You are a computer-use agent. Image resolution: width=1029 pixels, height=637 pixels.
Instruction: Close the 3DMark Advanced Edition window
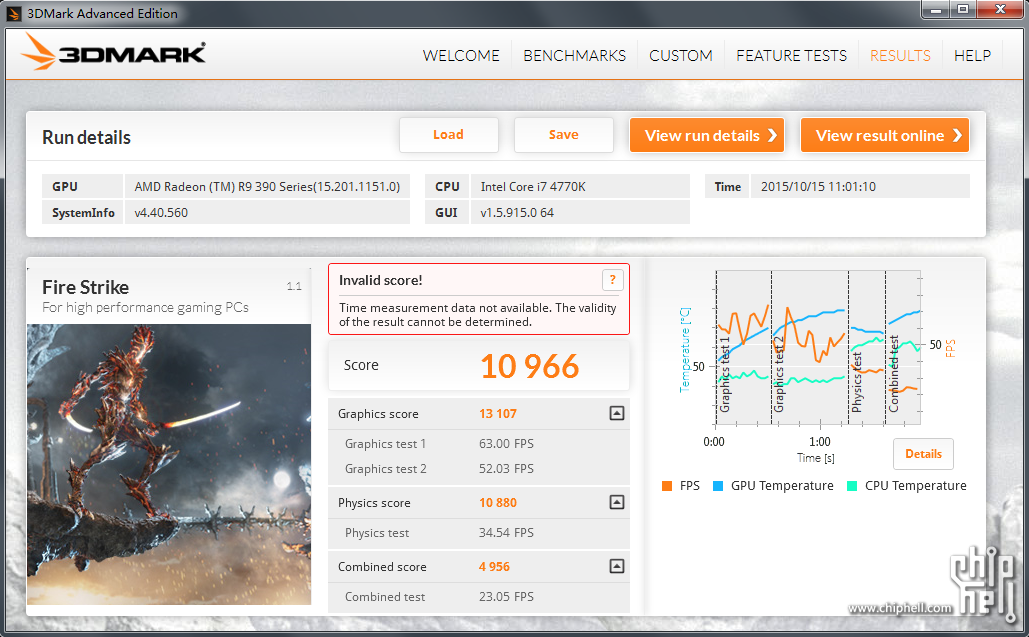point(1000,10)
